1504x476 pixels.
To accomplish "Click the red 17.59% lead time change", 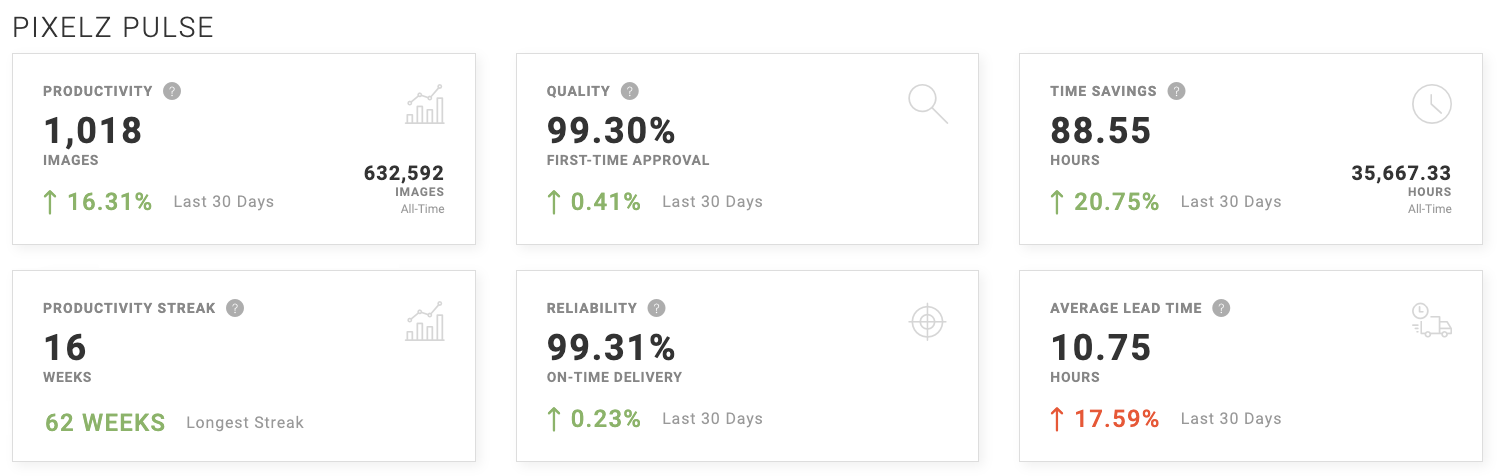I will pyautogui.click(x=1116, y=419).
